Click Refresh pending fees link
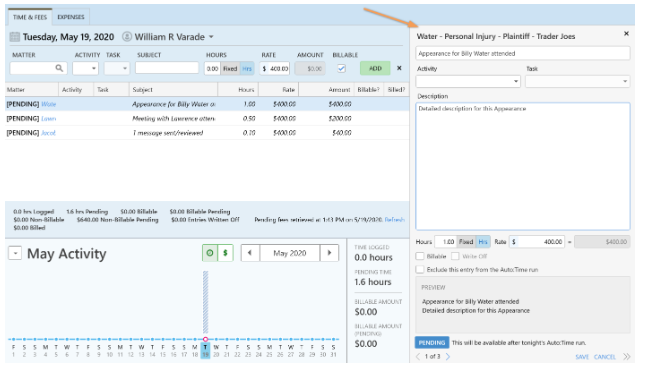649x374 pixels. click(394, 219)
